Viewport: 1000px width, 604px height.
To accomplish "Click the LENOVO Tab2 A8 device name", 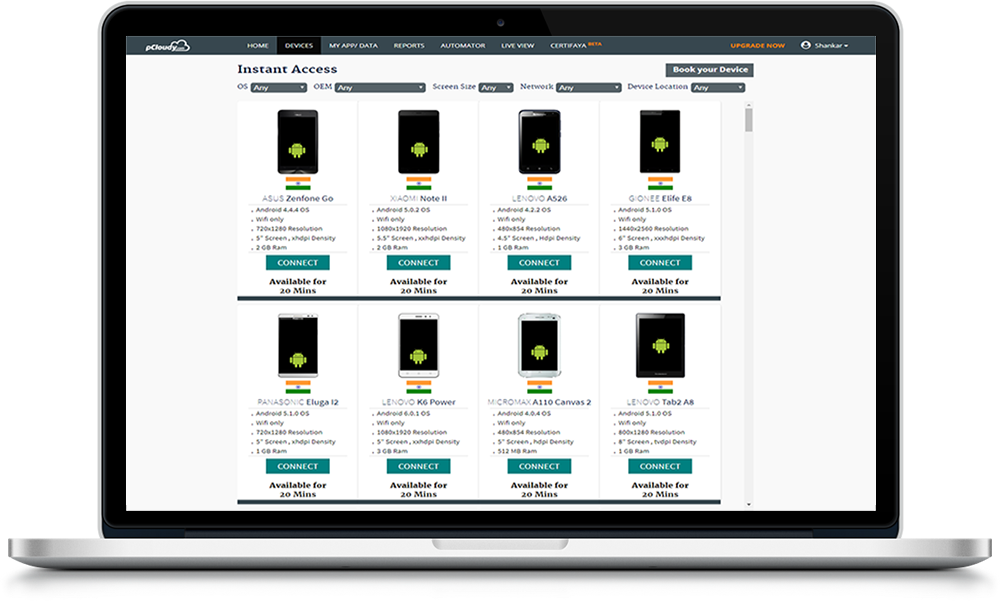I will (x=660, y=402).
